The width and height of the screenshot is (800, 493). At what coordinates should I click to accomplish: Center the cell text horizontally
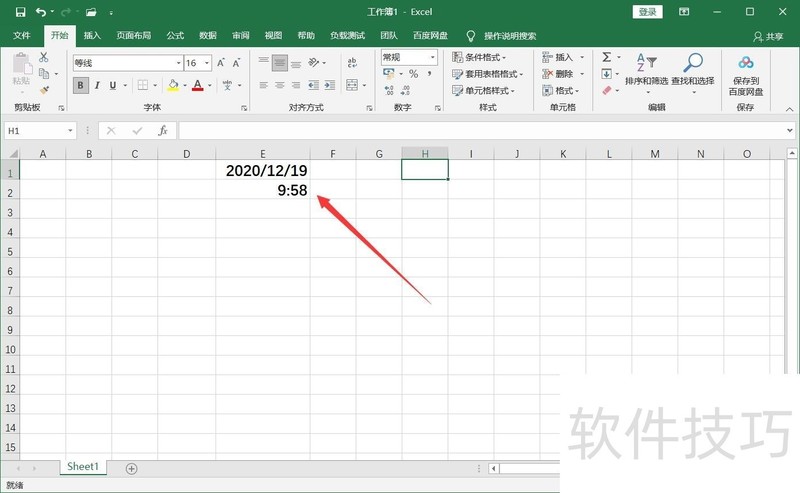280,85
